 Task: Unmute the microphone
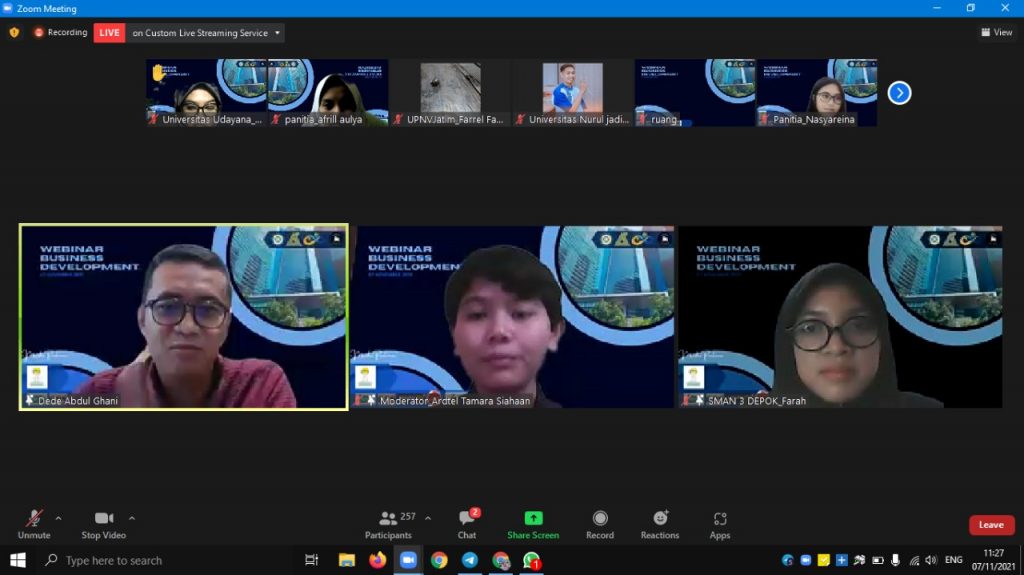34,523
